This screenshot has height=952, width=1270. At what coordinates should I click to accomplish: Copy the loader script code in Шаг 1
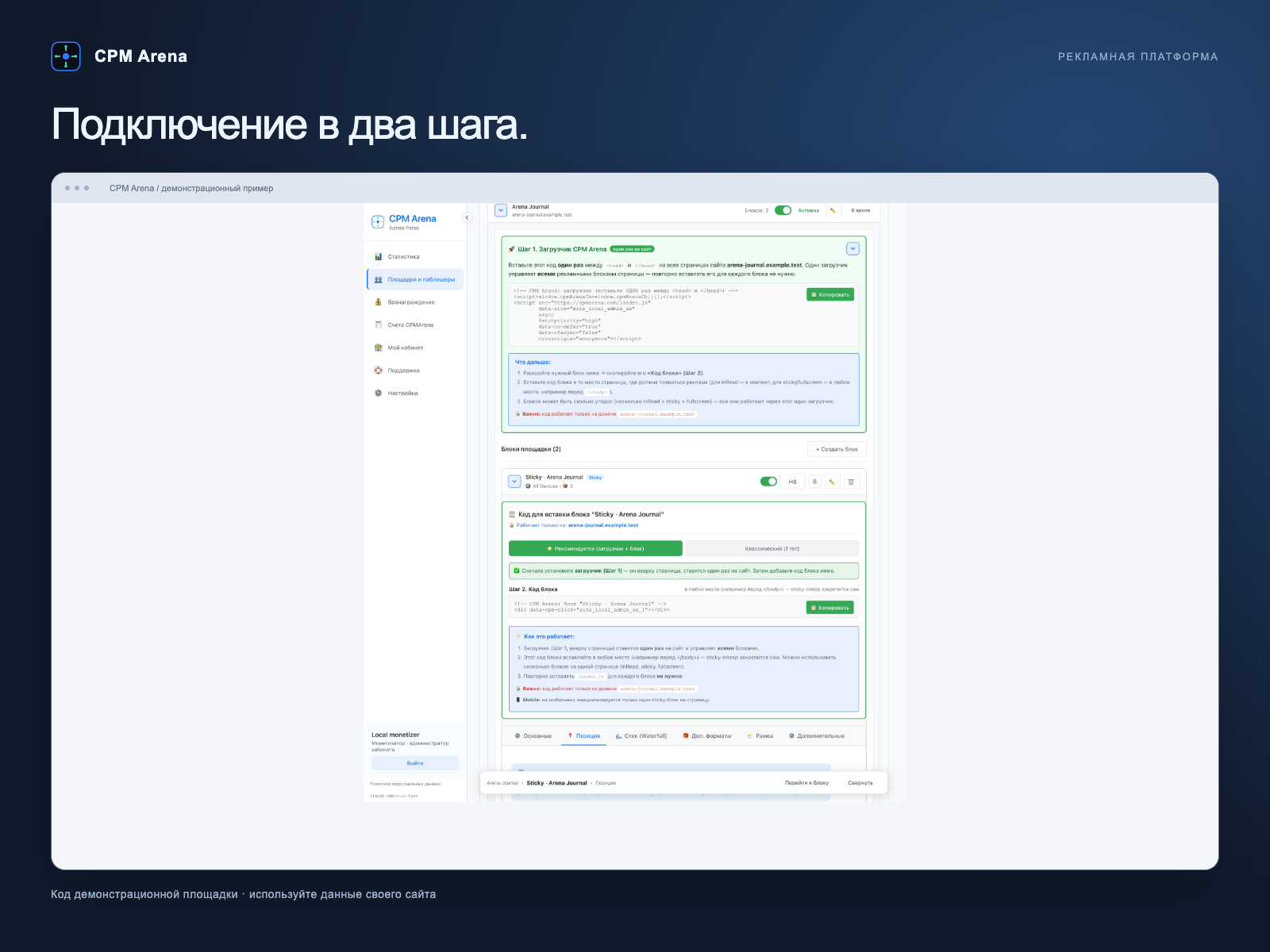click(830, 294)
